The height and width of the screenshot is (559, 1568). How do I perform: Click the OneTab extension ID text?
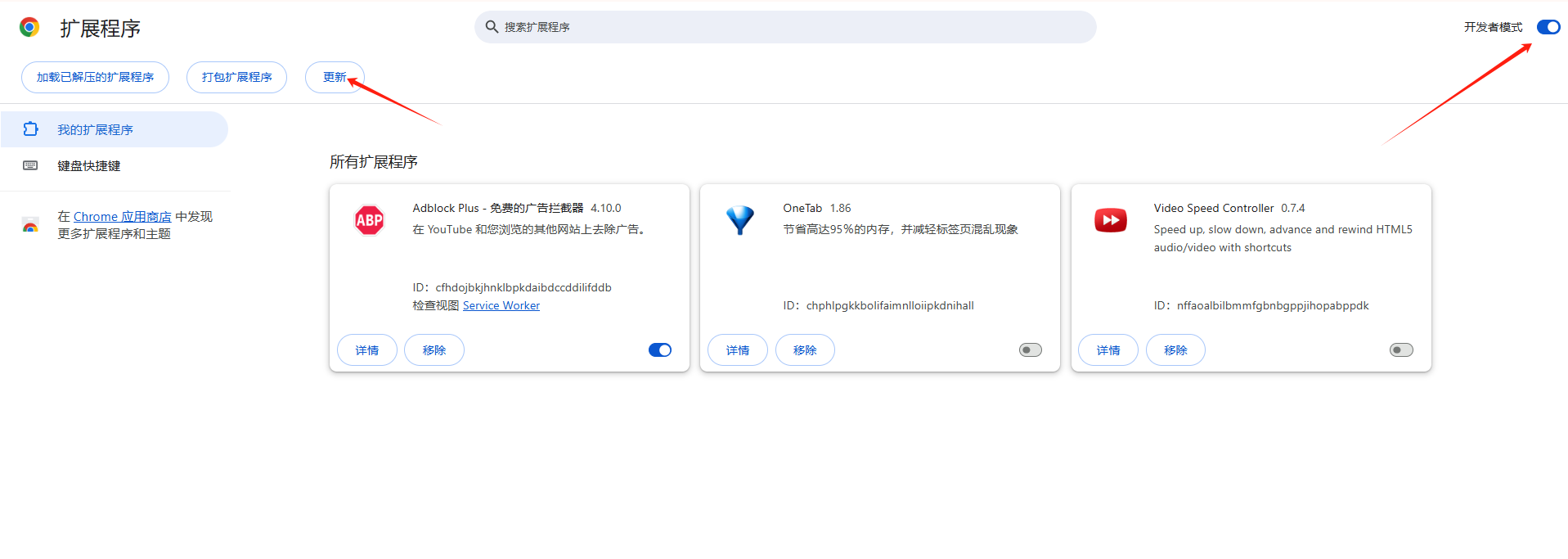(x=878, y=305)
